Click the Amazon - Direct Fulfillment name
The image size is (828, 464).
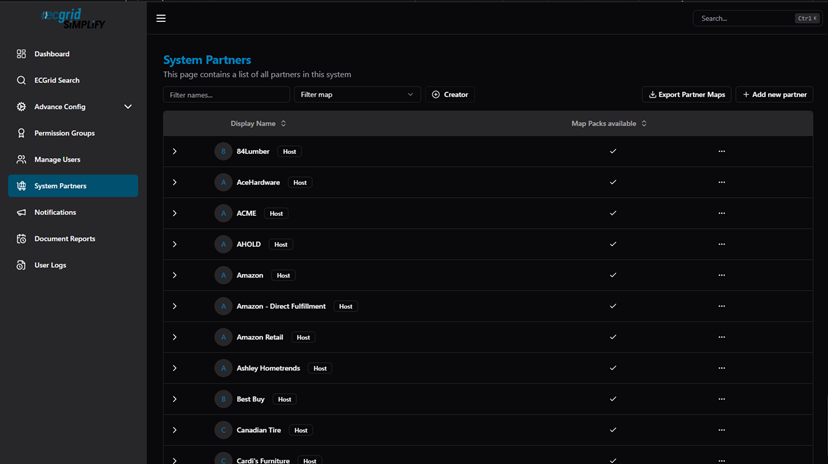[x=281, y=306]
